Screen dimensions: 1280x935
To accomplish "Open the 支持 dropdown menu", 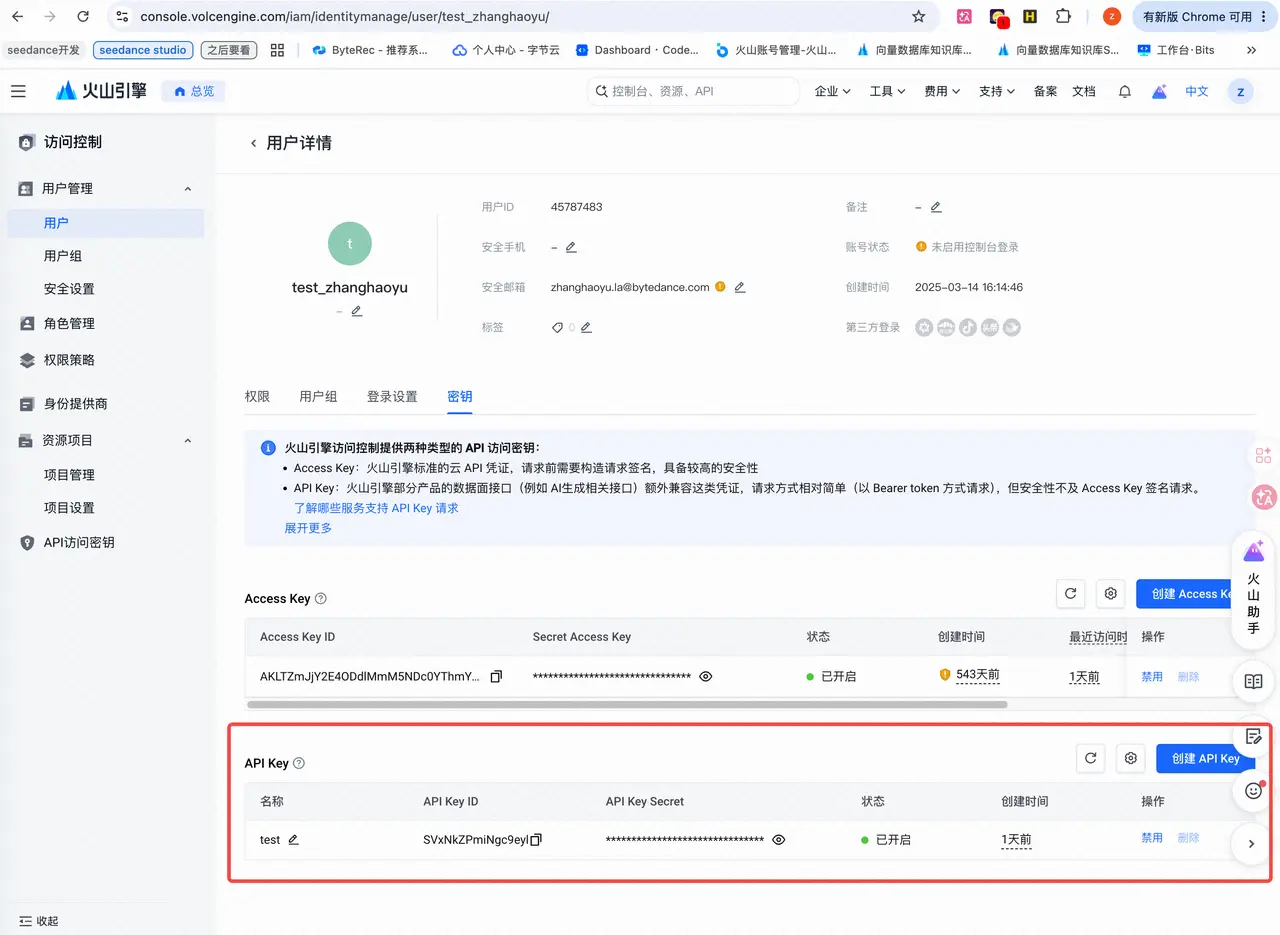I will click(997, 91).
